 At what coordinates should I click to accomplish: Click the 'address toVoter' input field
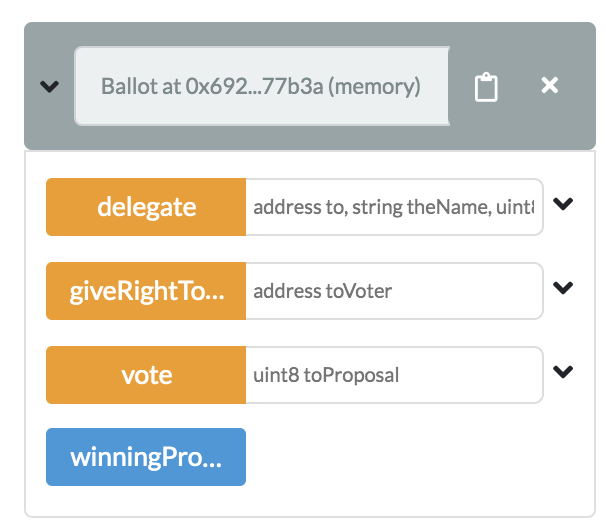coord(394,291)
